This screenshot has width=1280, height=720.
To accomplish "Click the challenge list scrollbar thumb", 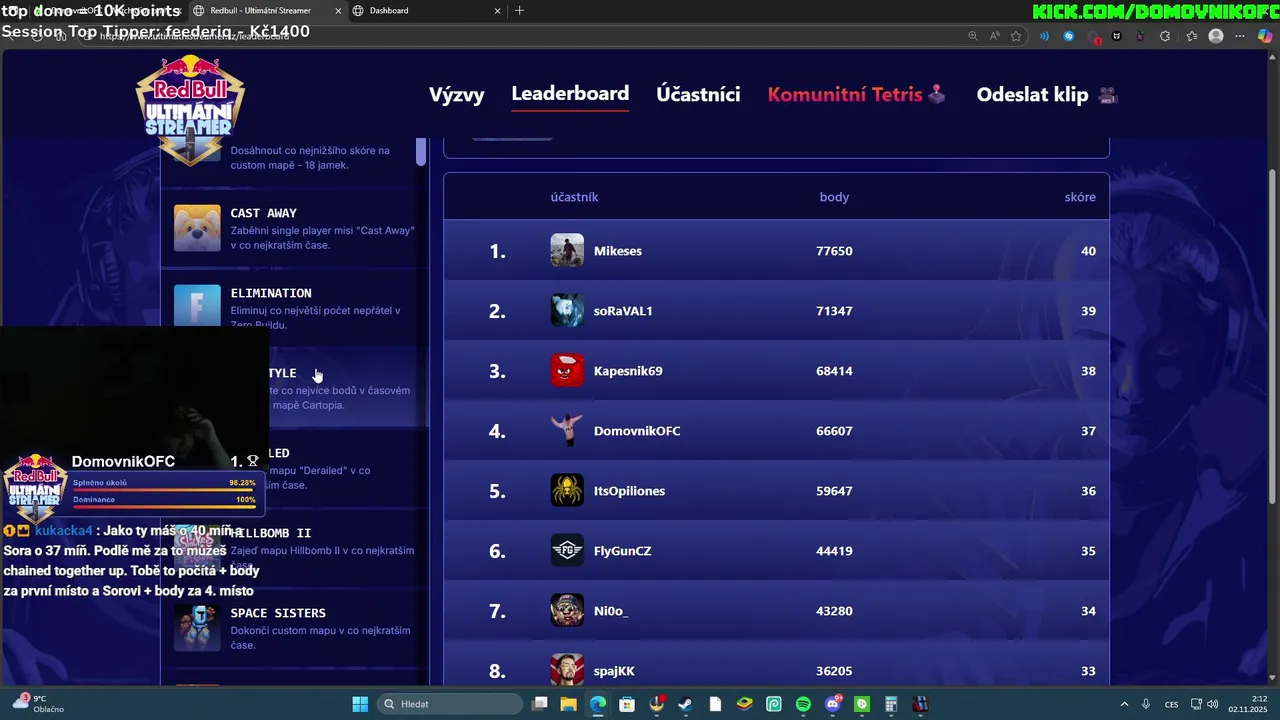I will 421,151.
